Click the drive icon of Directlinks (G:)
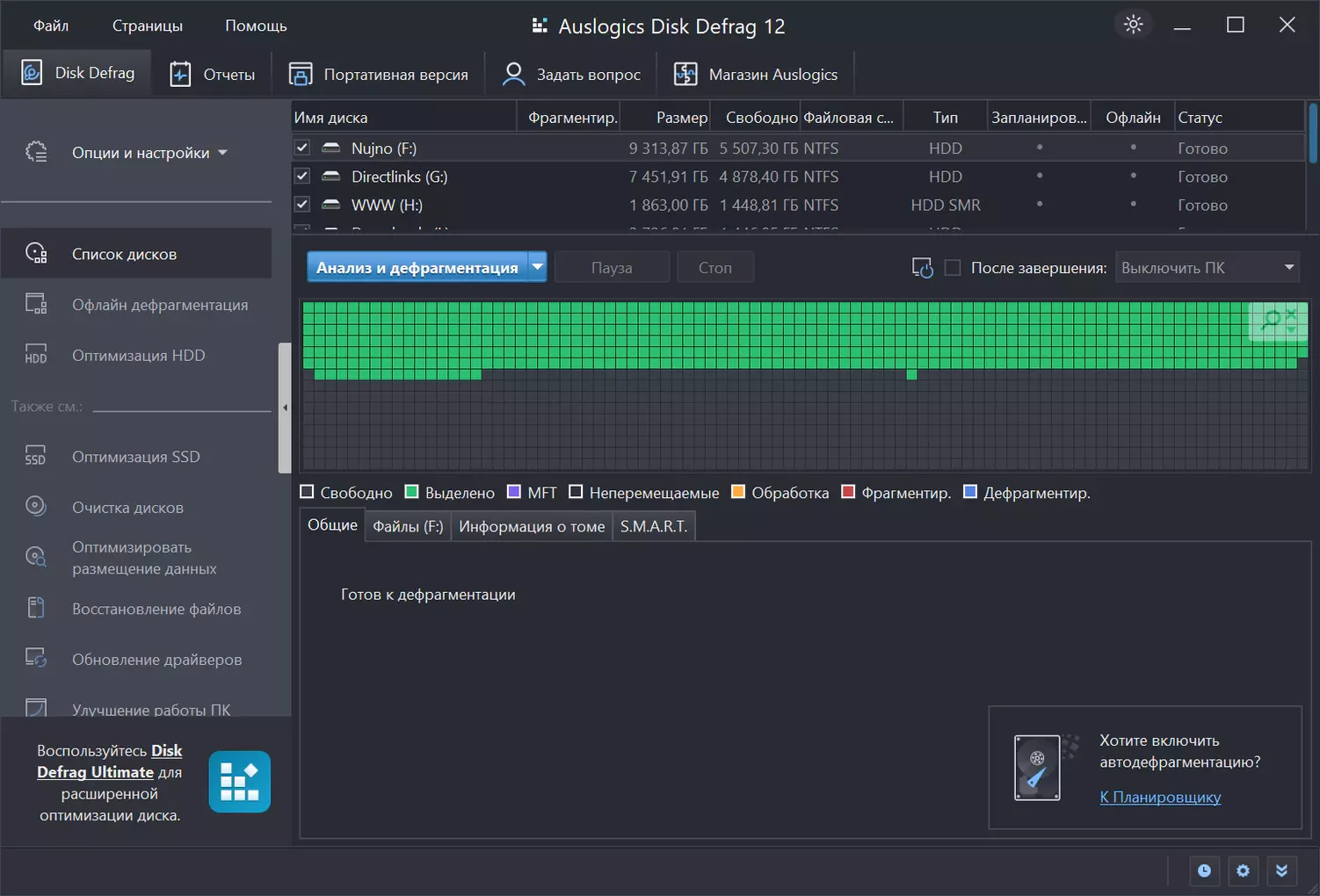1320x896 pixels. (331, 177)
